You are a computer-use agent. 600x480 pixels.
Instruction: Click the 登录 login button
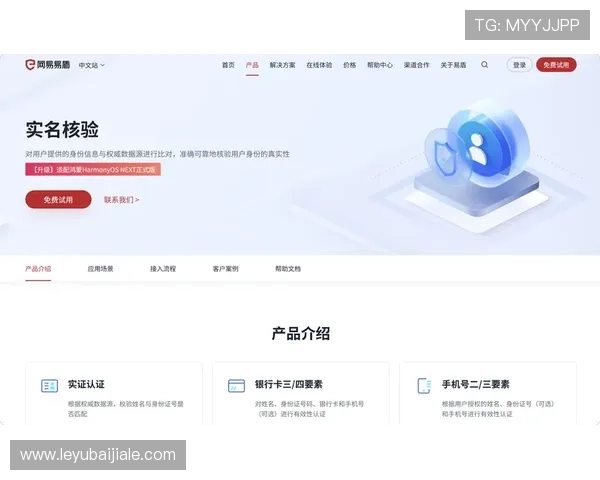(519, 65)
